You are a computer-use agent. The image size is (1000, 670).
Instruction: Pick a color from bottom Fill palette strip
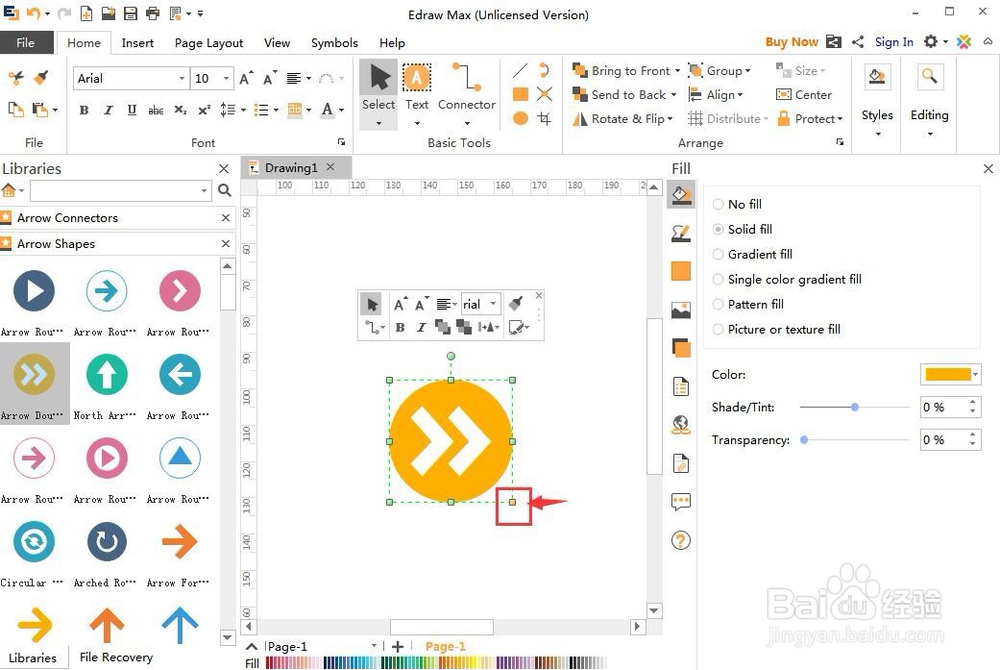436,663
